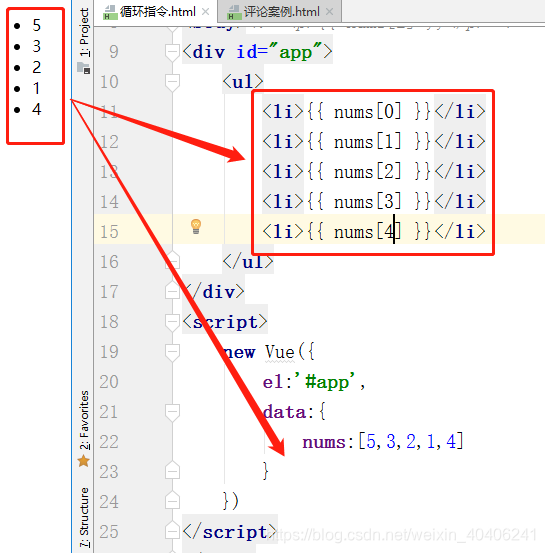Click the closing </ul> tag
The width and height of the screenshot is (545, 553).
(248, 262)
